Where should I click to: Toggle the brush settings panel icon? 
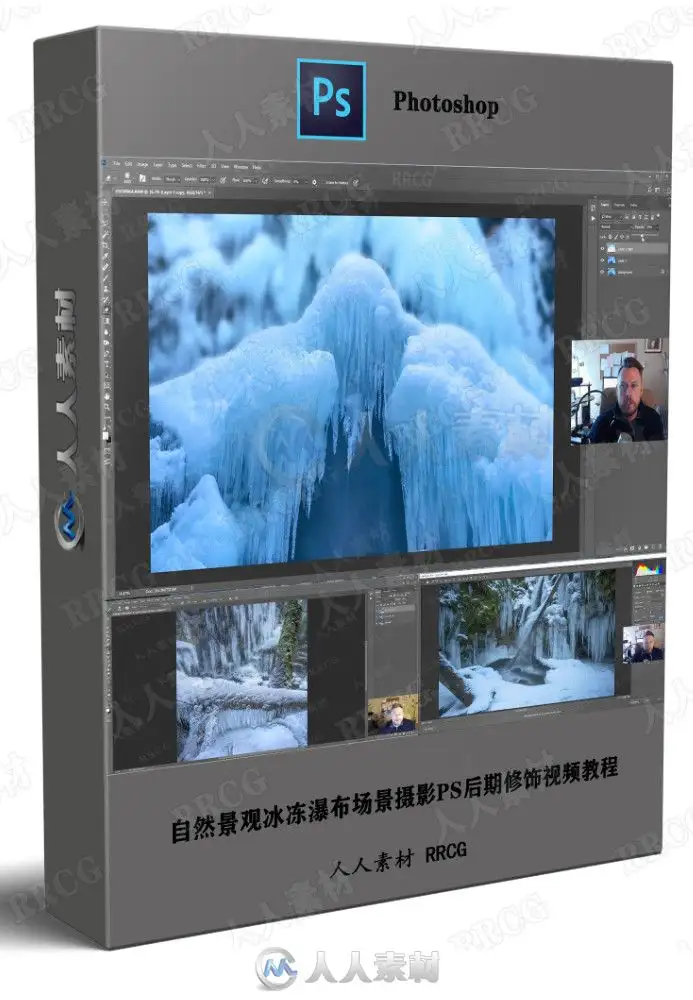coord(143,179)
